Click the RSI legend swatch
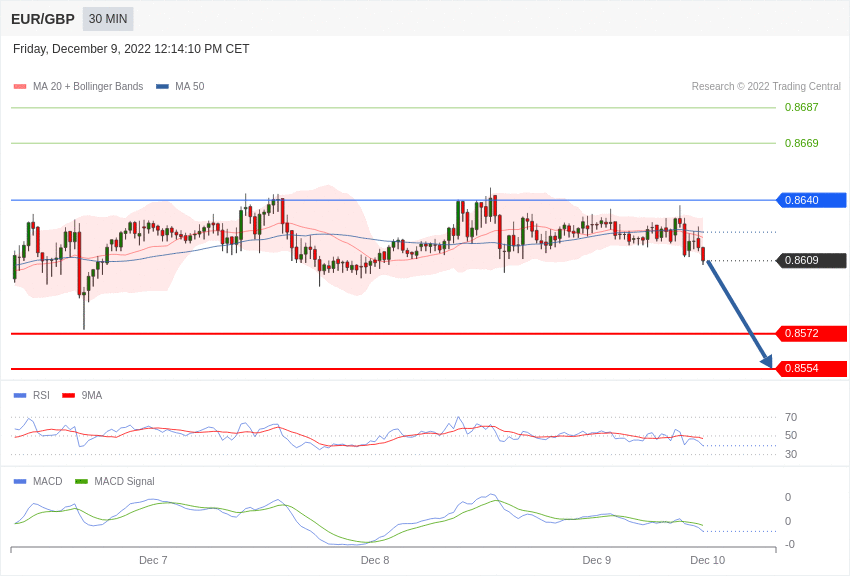The width and height of the screenshot is (850, 576). [20, 396]
